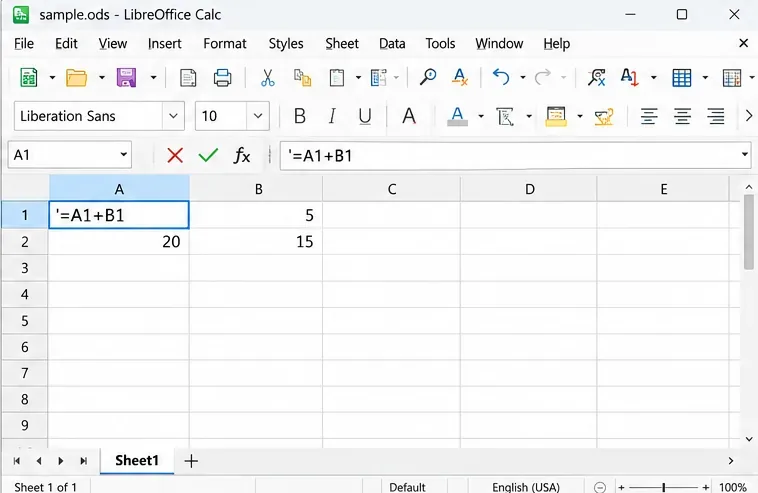Open the Data menu
This screenshot has width=758, height=493.
click(392, 44)
